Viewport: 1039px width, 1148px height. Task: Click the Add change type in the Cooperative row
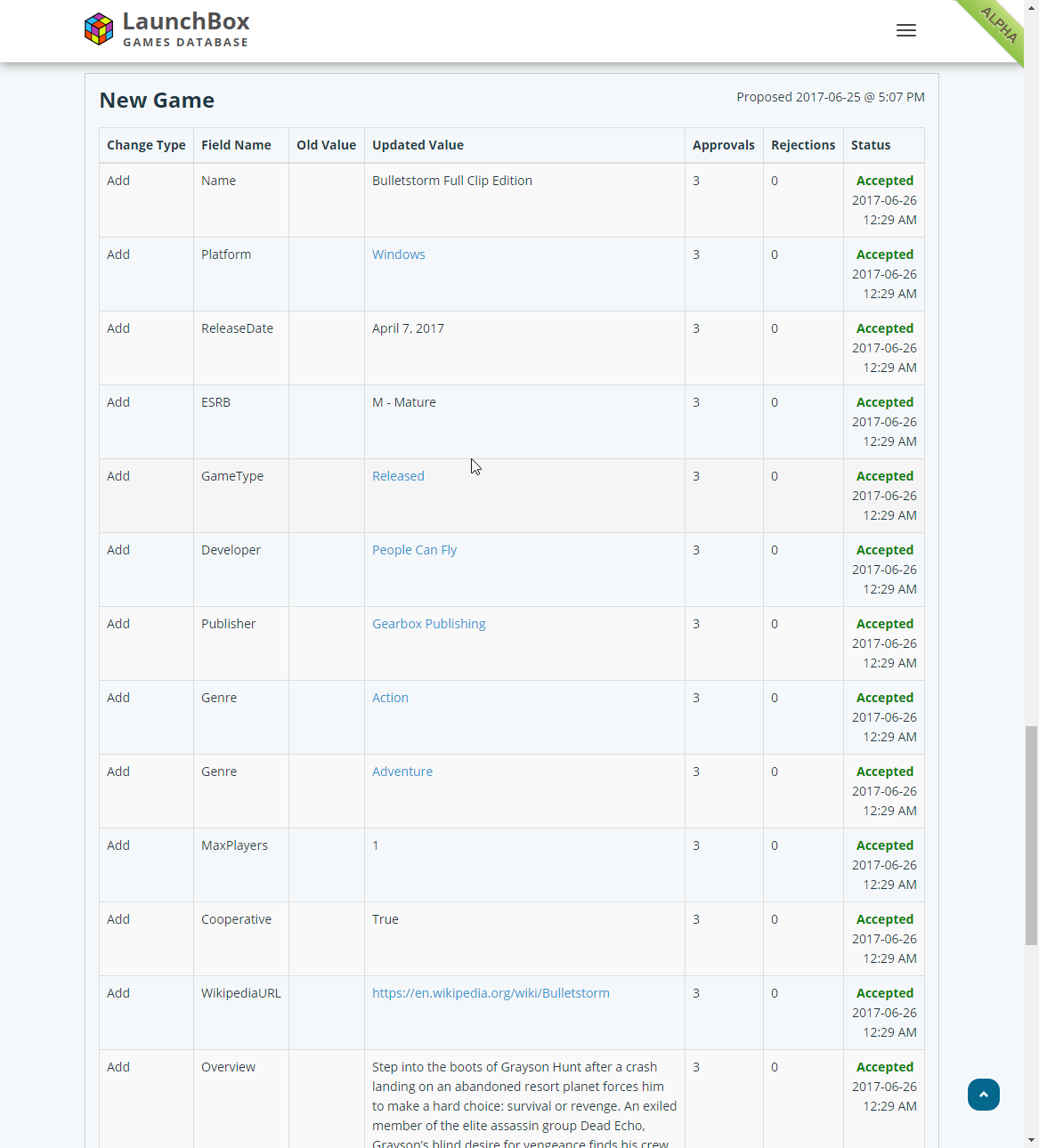coord(118,919)
